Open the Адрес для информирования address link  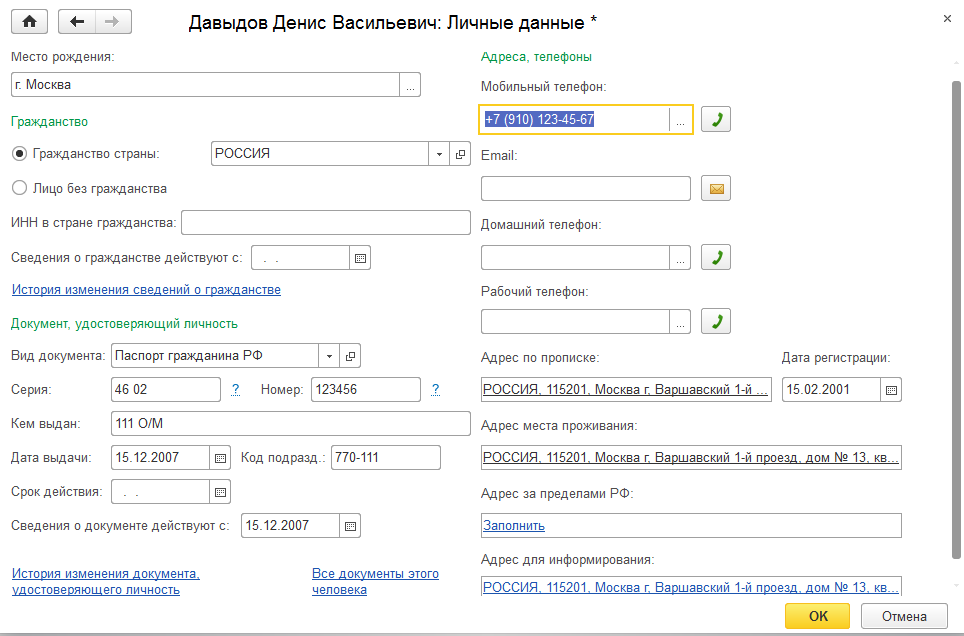point(691,587)
